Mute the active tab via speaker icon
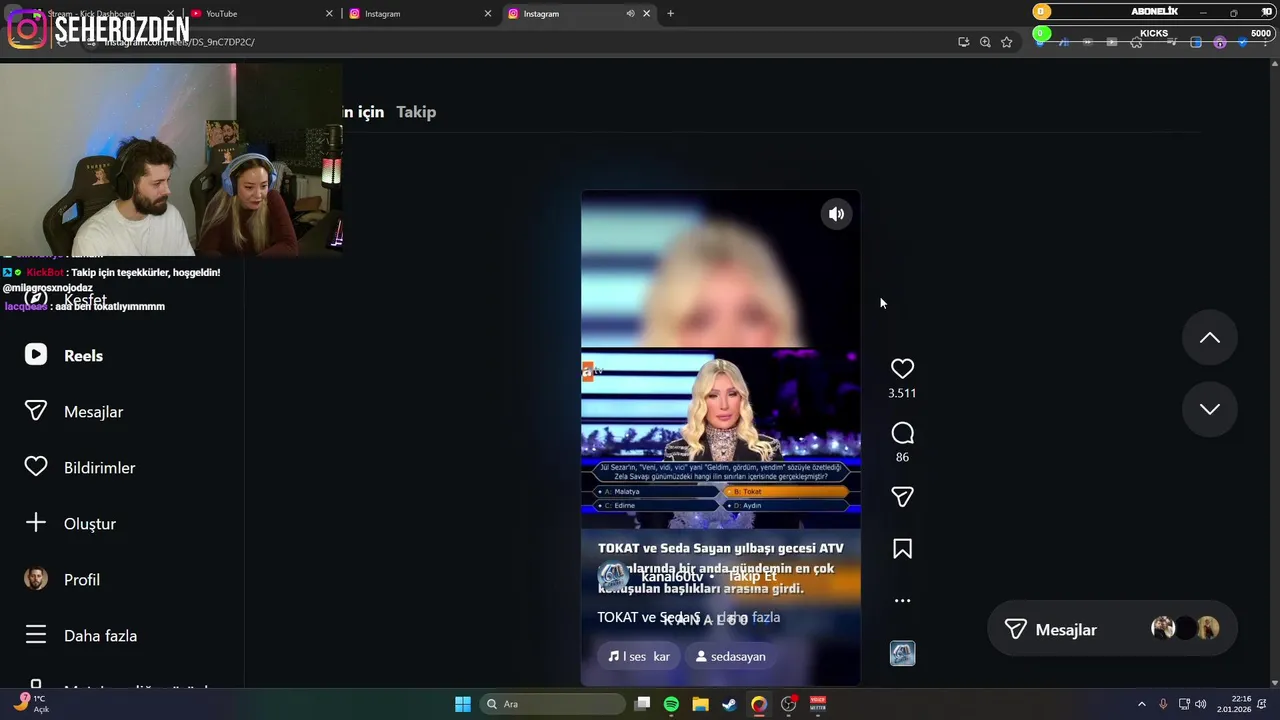This screenshot has height=720, width=1280. coord(630,14)
